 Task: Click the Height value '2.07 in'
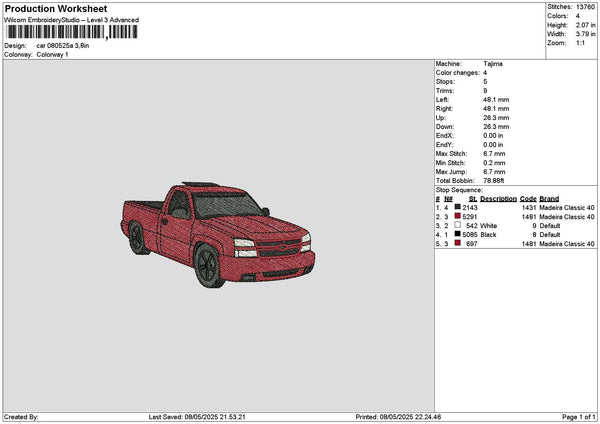(x=585, y=25)
